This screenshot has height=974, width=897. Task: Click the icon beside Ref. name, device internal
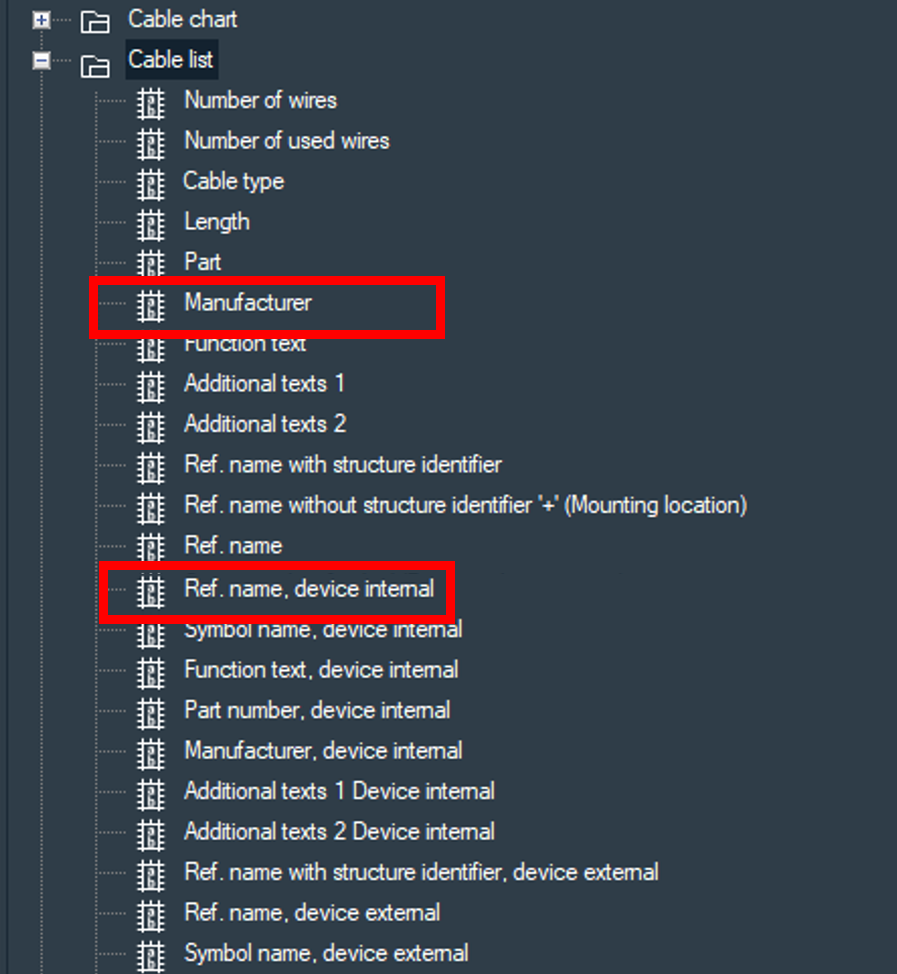(x=151, y=591)
